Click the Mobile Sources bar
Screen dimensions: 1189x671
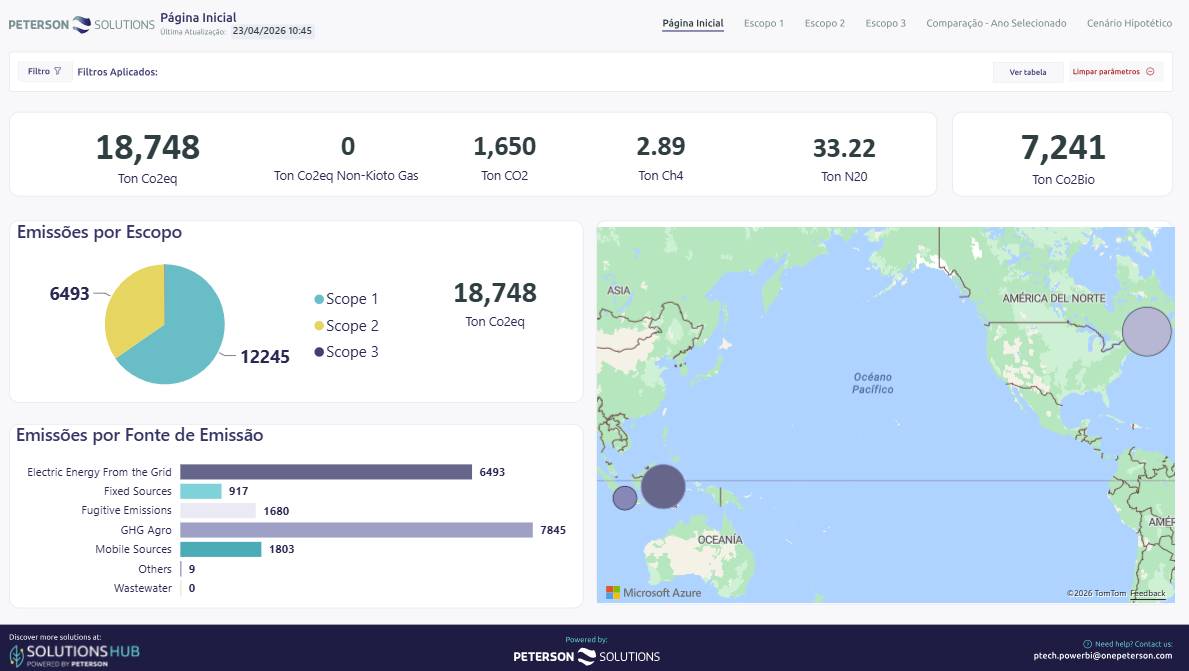[221, 549]
